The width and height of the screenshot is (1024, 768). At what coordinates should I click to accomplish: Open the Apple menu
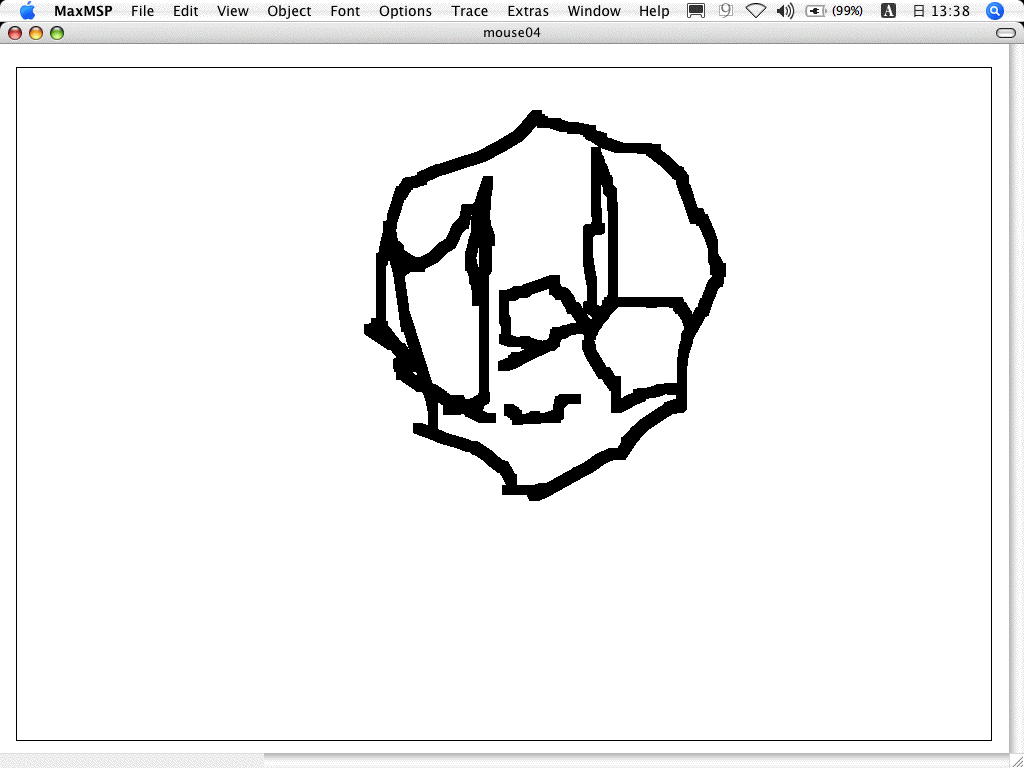(x=27, y=10)
